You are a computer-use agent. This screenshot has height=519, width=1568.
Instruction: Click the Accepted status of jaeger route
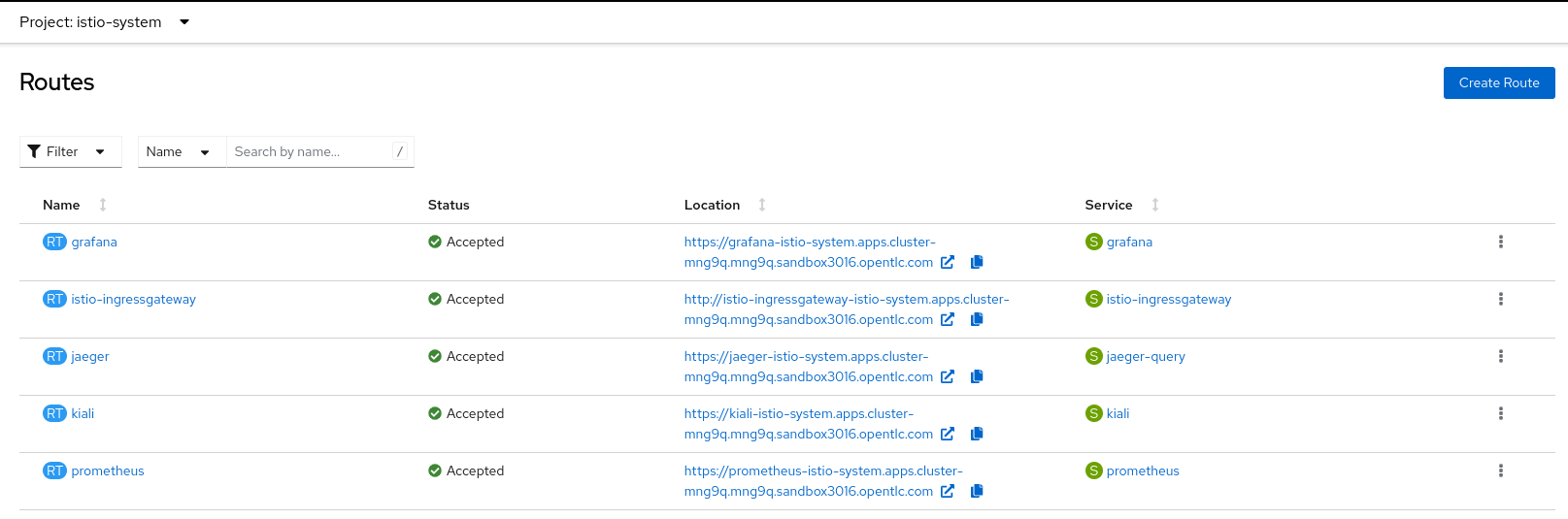click(466, 356)
